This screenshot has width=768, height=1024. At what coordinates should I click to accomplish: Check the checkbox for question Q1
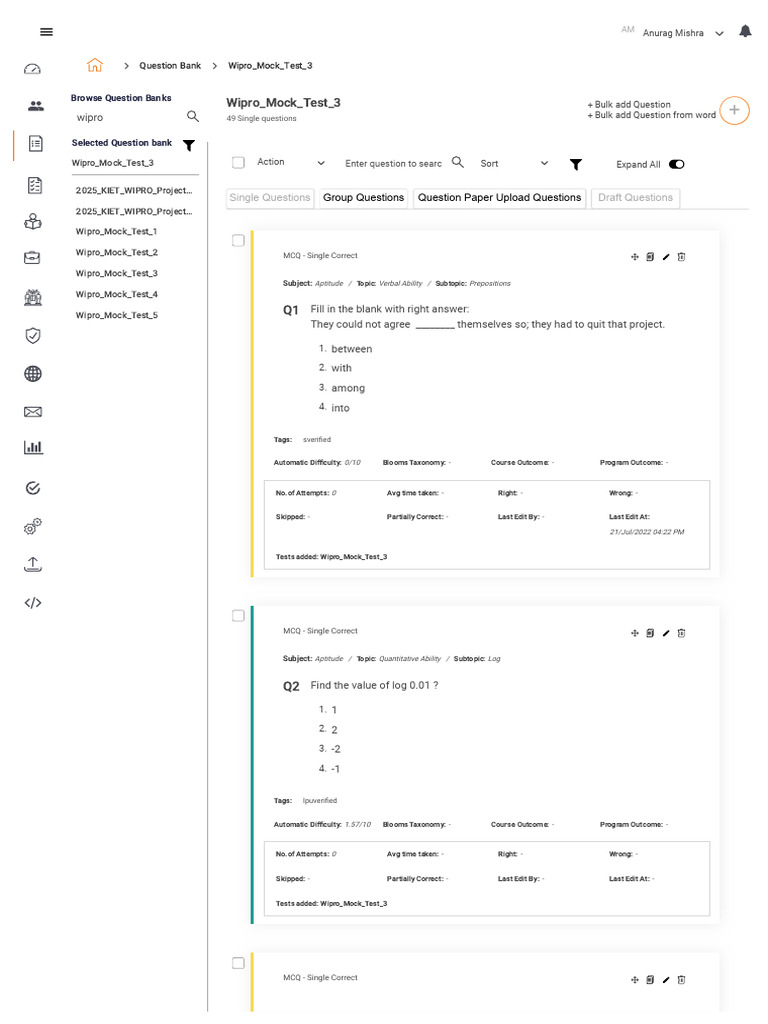(x=238, y=240)
